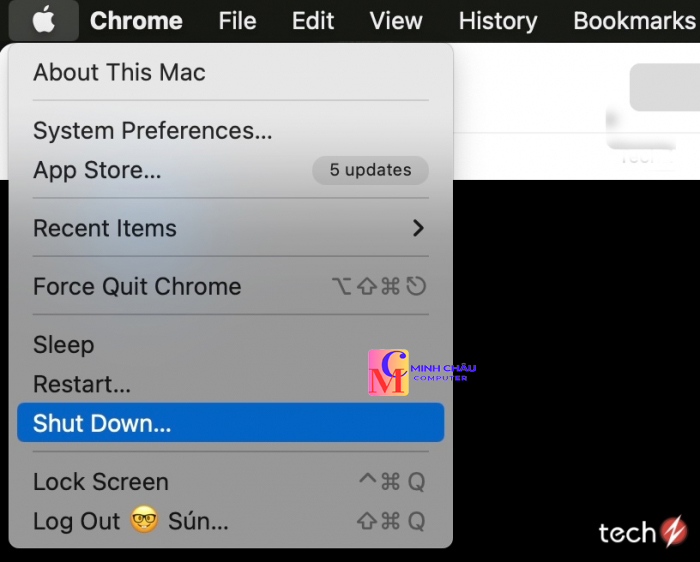This screenshot has height=562, width=700.
Task: Launch App Store from the Apple menu
Action: [97, 170]
